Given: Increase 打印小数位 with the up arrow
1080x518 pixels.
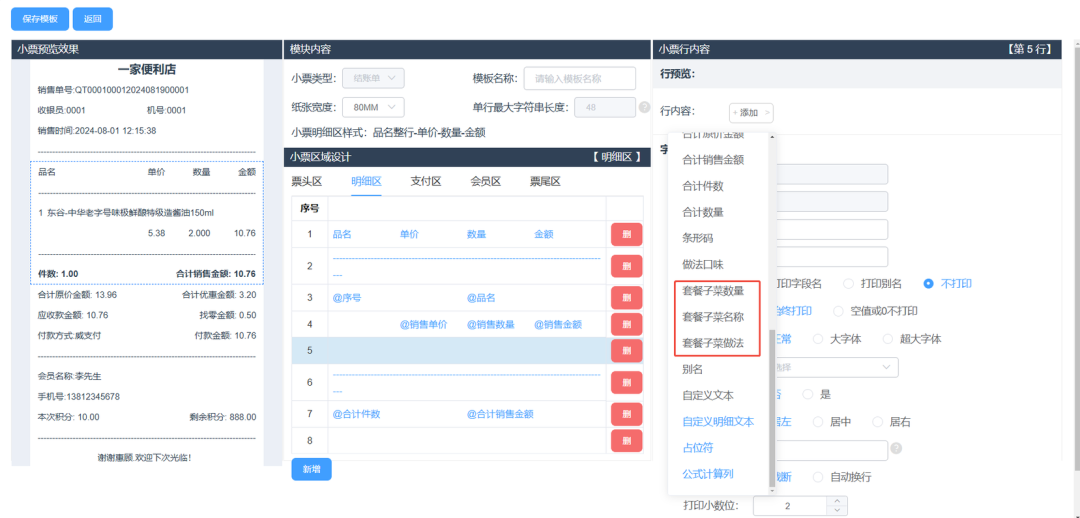Looking at the screenshot, I should tap(837, 501).
